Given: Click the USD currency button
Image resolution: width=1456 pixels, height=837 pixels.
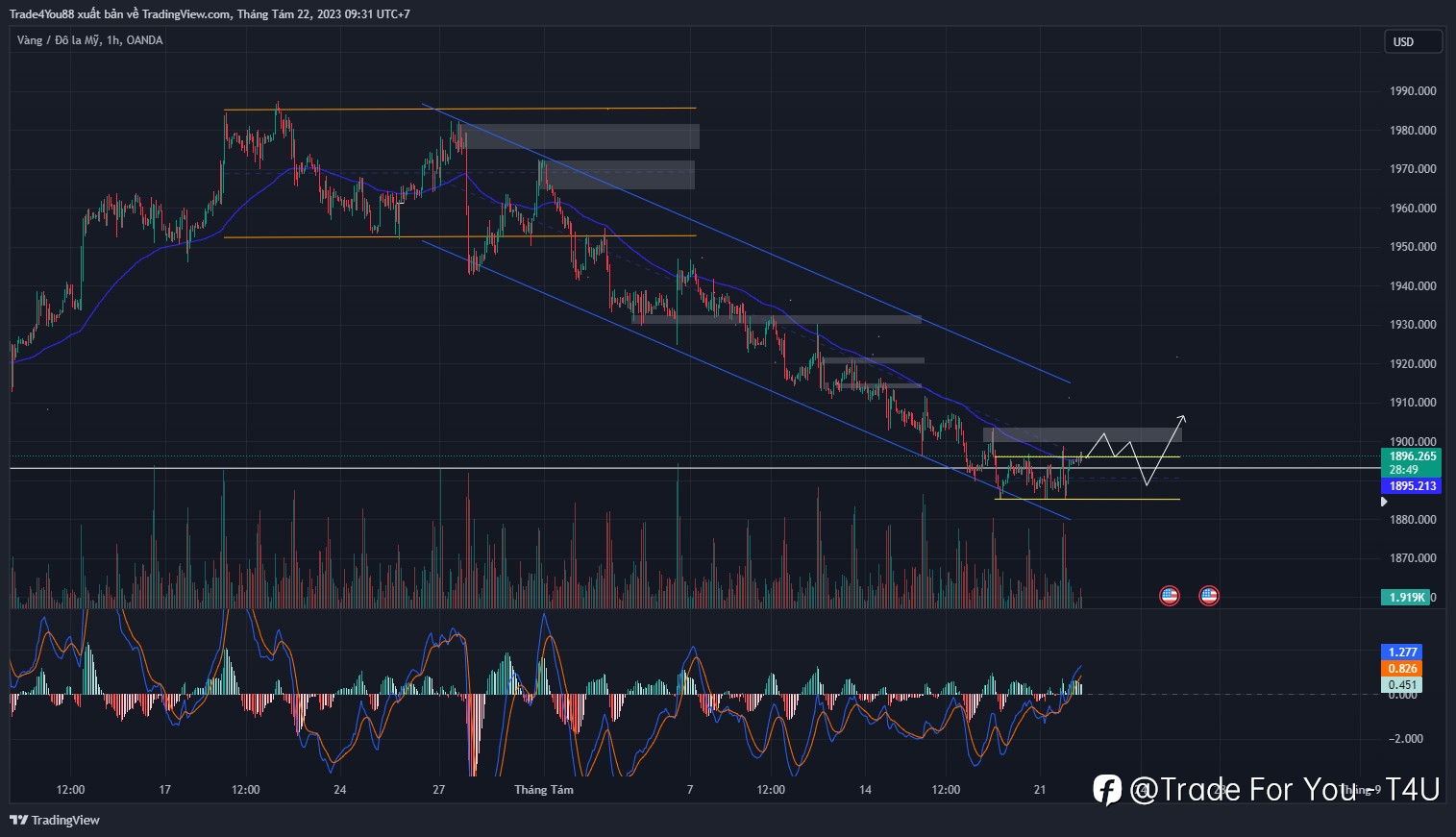Looking at the screenshot, I should (1413, 41).
